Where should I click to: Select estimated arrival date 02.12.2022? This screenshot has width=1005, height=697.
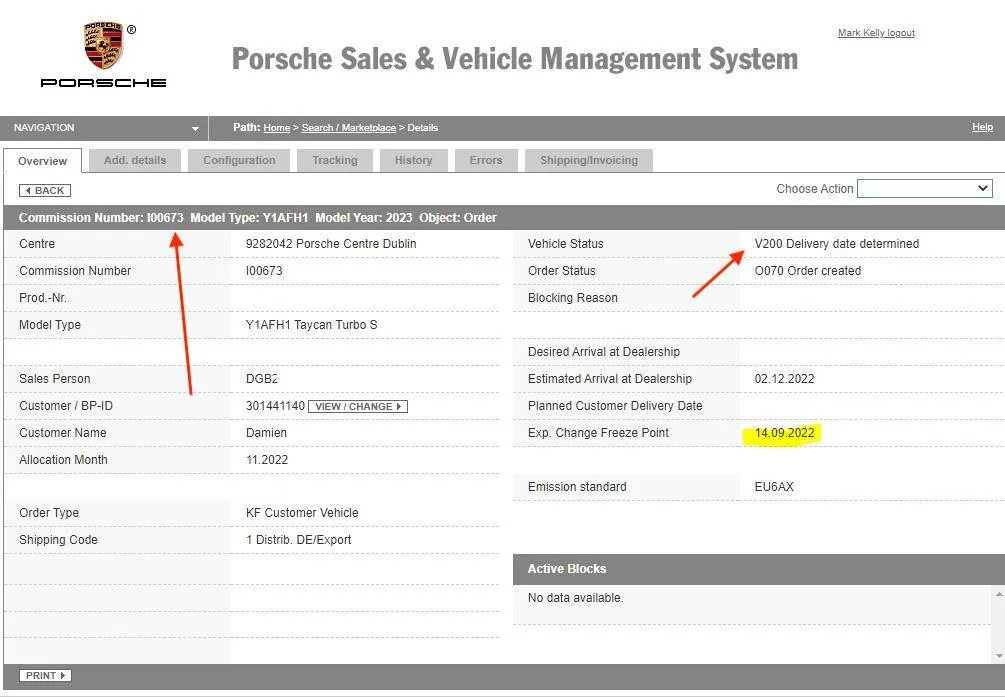785,378
